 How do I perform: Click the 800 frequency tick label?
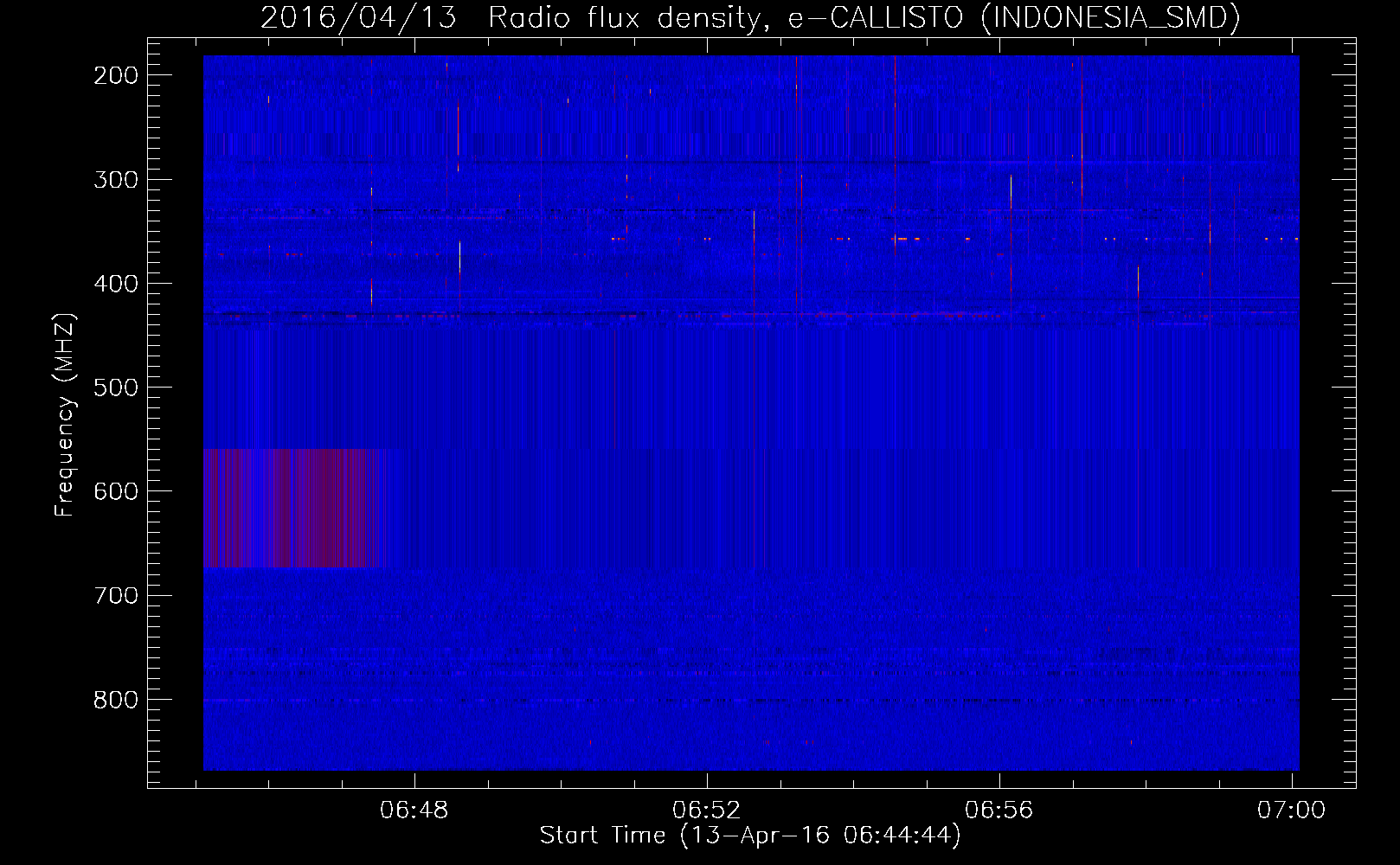(116, 699)
